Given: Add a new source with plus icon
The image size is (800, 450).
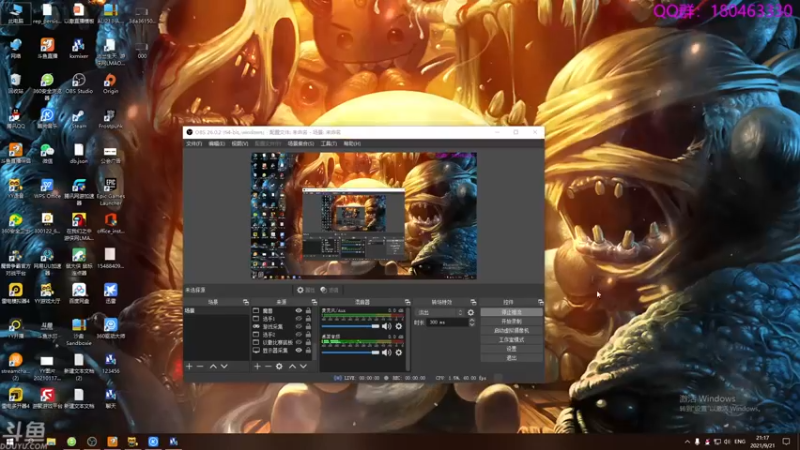Looking at the screenshot, I should (257, 366).
